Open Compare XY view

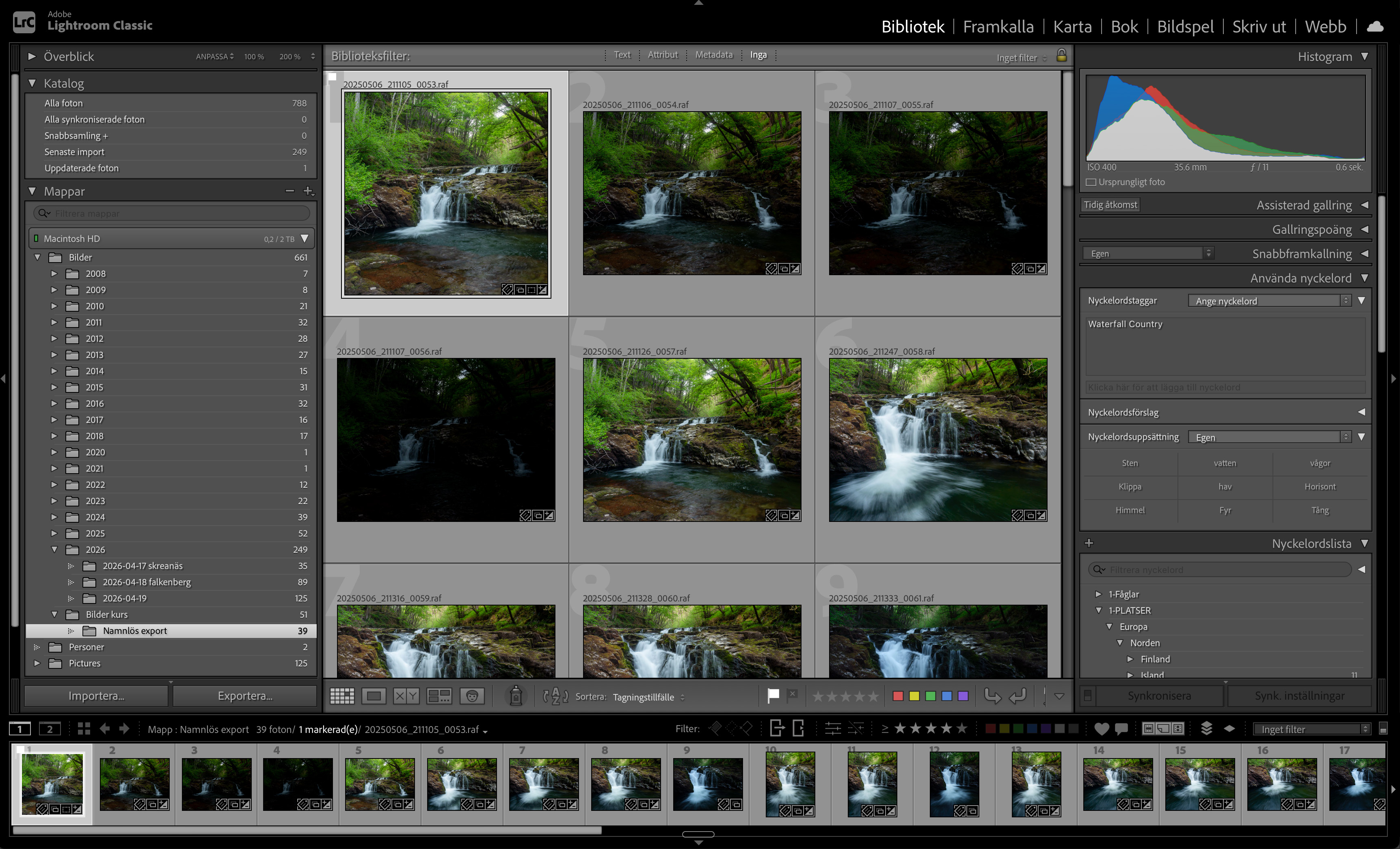406,696
